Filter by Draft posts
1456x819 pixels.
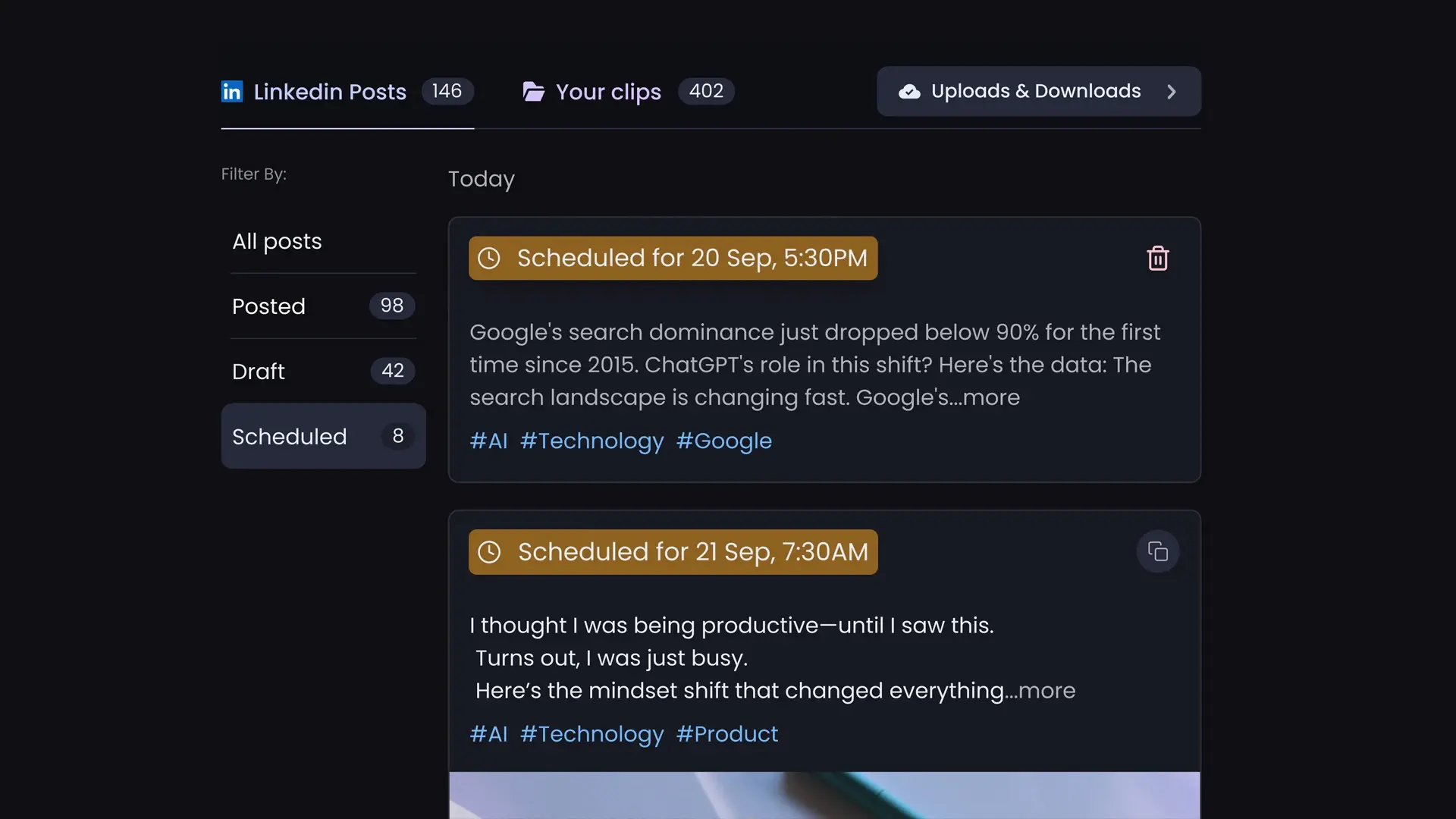click(x=259, y=371)
